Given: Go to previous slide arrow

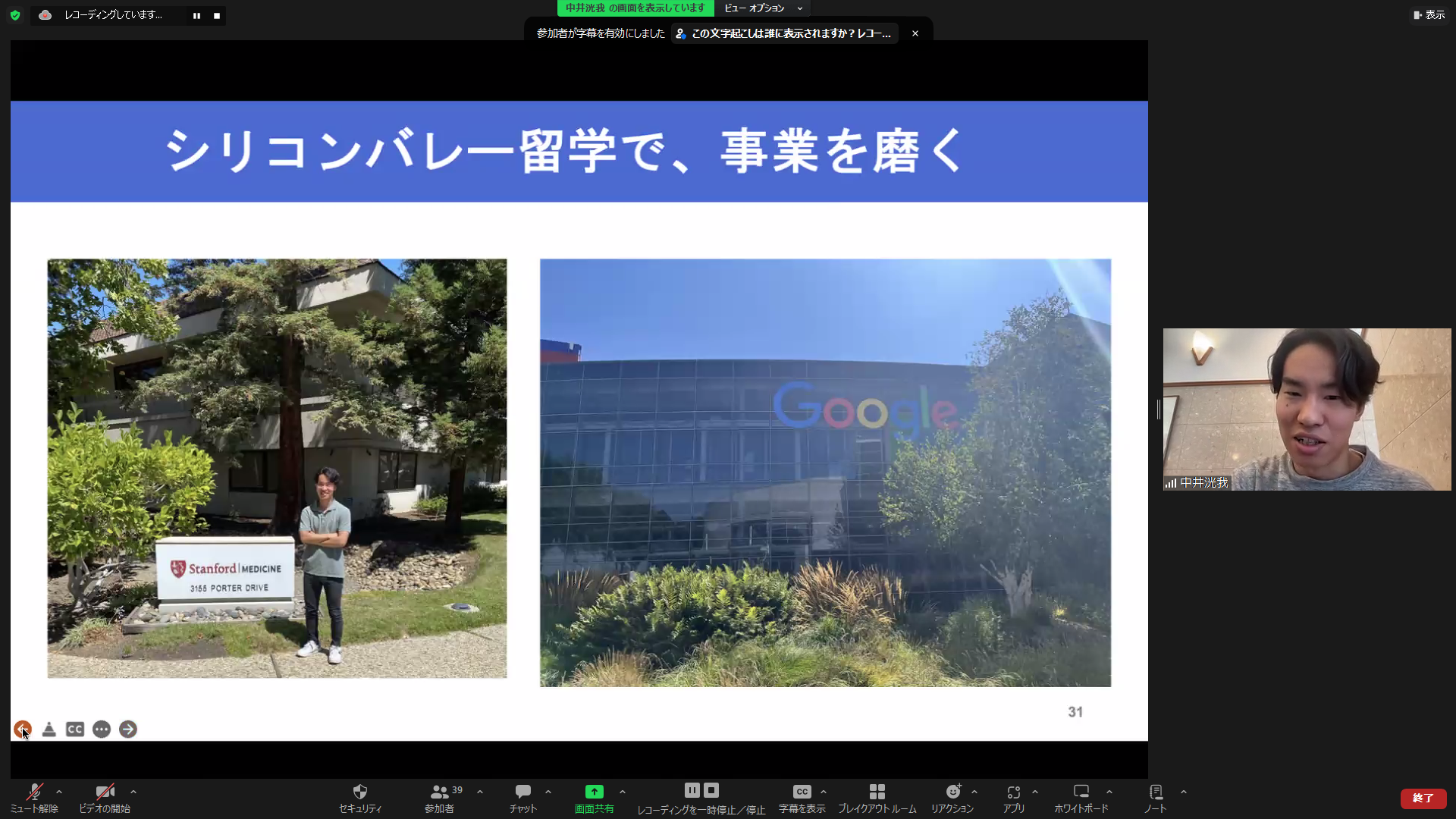Looking at the screenshot, I should (22, 729).
